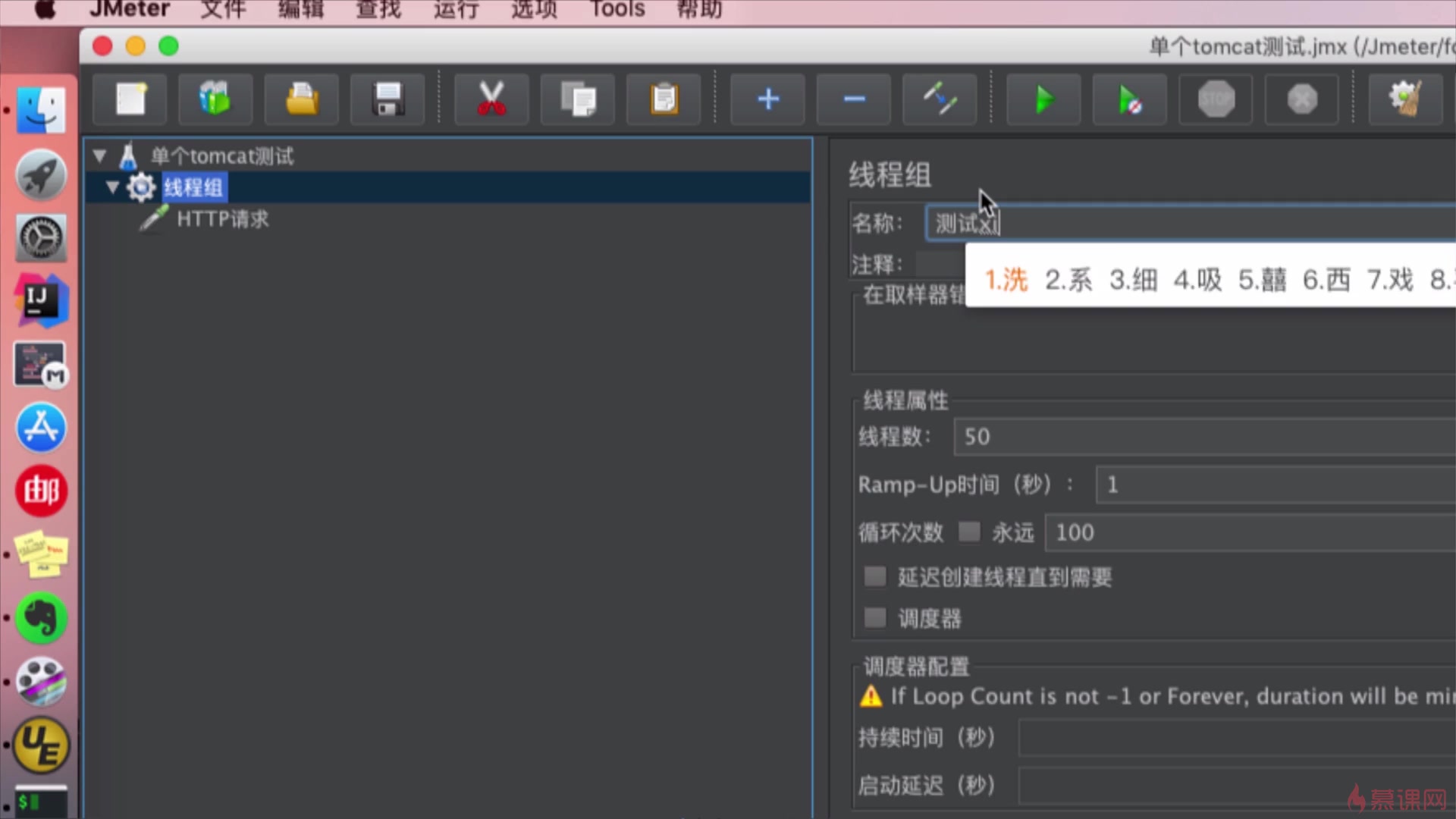Image resolution: width=1456 pixels, height=819 pixels.
Task: Click the Open file folder icon
Action: tap(302, 99)
